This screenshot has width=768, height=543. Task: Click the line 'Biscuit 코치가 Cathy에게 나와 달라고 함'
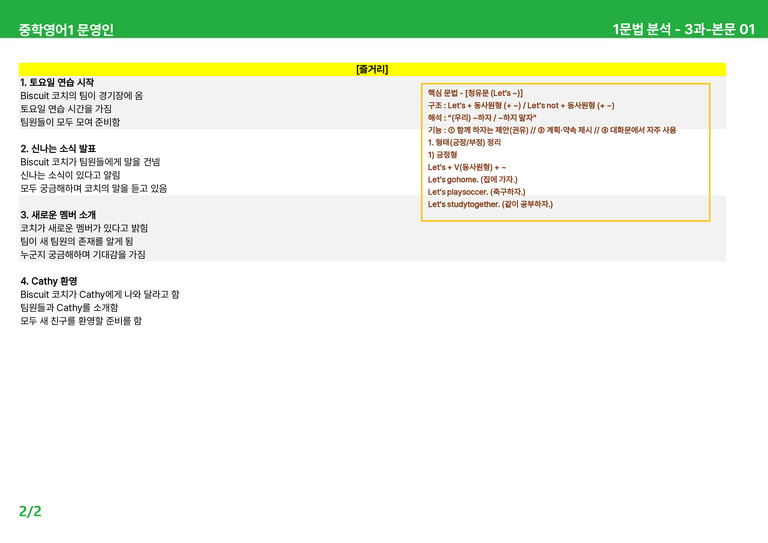[x=99, y=294]
